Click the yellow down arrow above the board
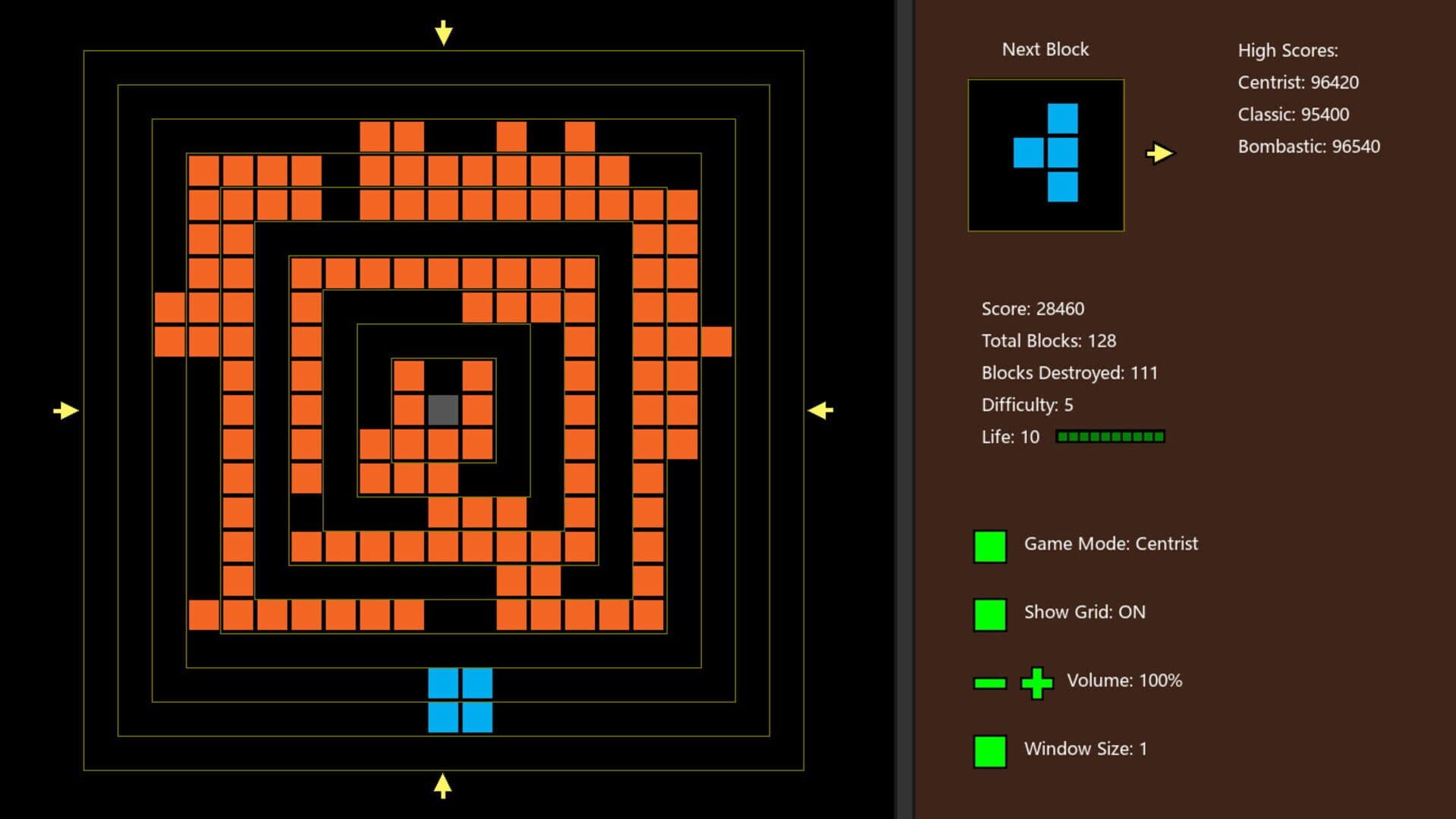The height and width of the screenshot is (819, 1456). click(x=444, y=33)
